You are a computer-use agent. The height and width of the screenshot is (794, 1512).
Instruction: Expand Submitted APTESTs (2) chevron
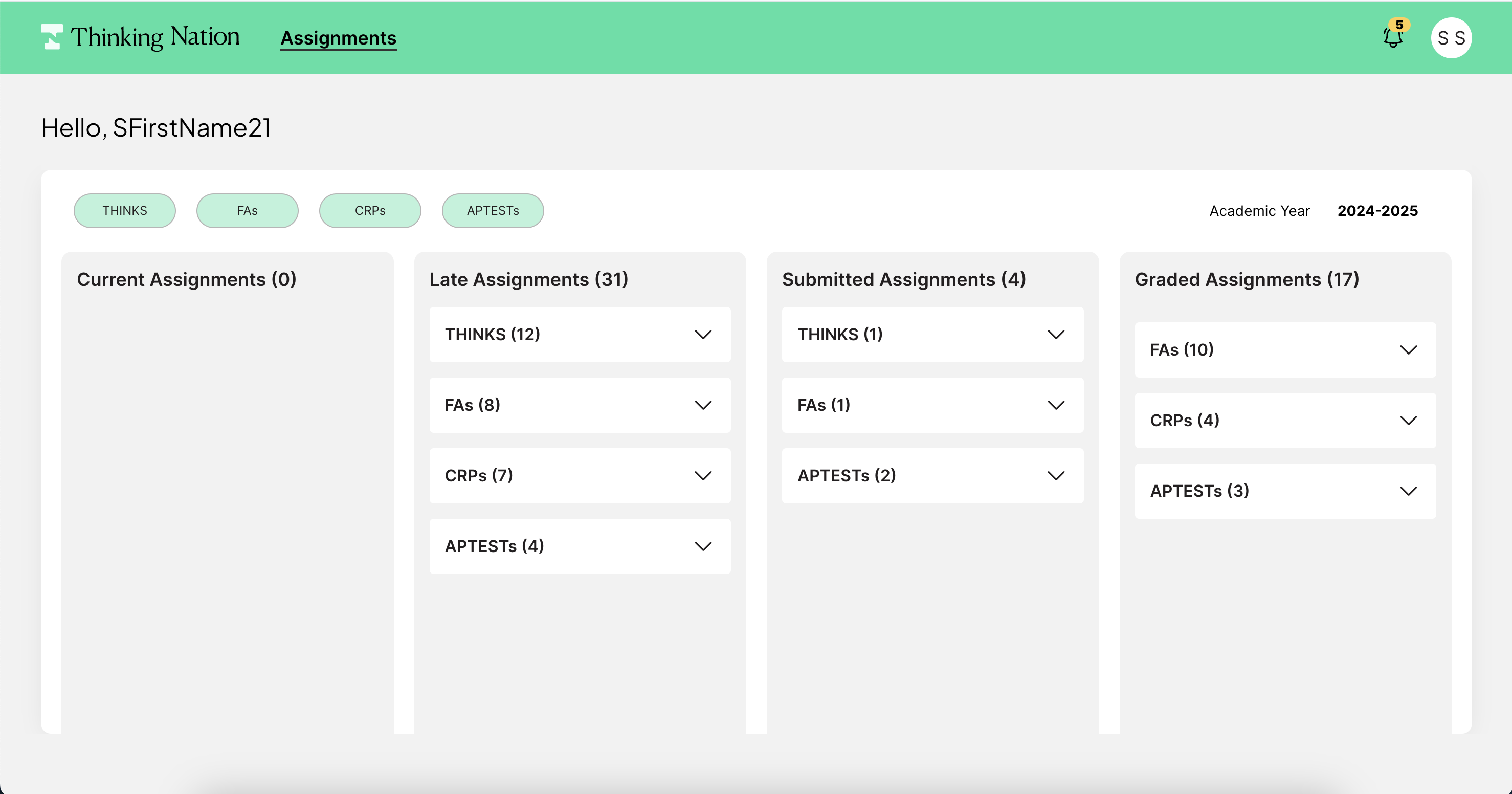(1055, 476)
